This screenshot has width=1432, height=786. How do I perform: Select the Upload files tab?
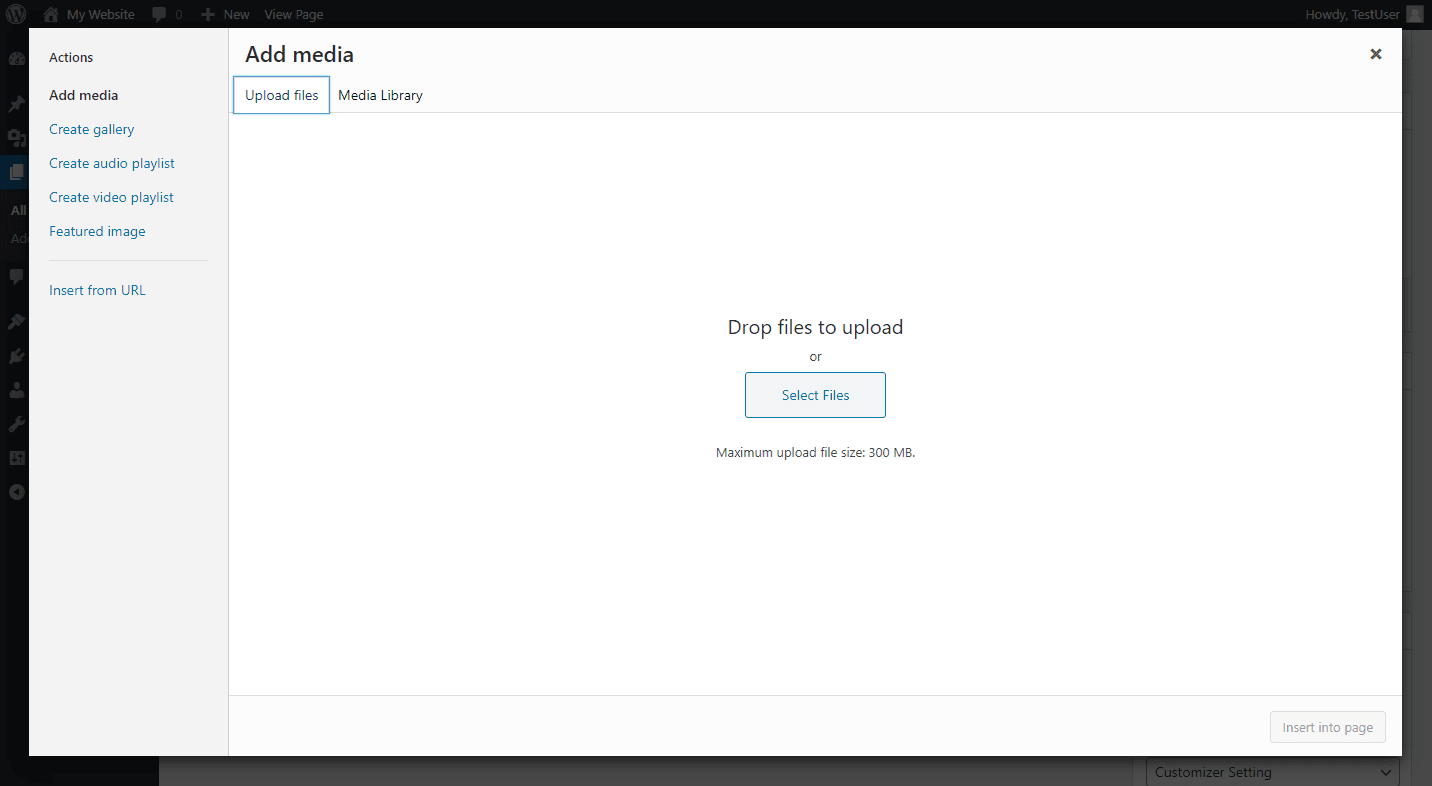(x=281, y=95)
